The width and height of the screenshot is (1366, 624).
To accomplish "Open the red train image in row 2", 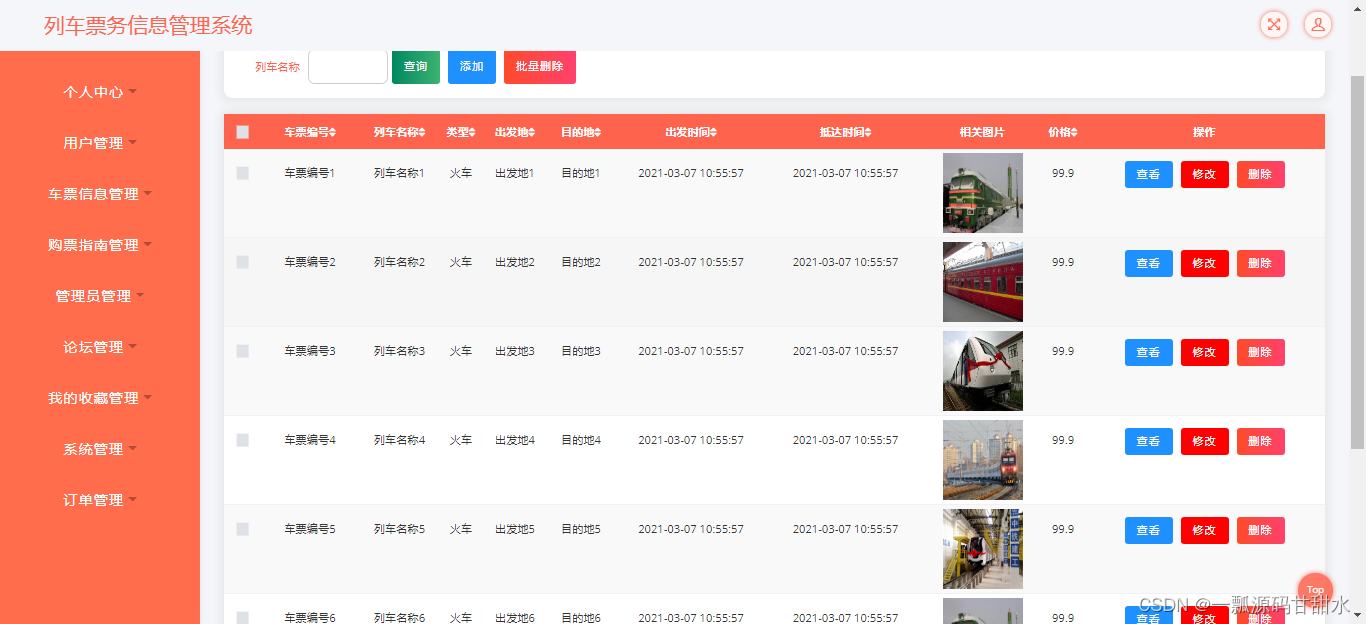I will (x=983, y=282).
